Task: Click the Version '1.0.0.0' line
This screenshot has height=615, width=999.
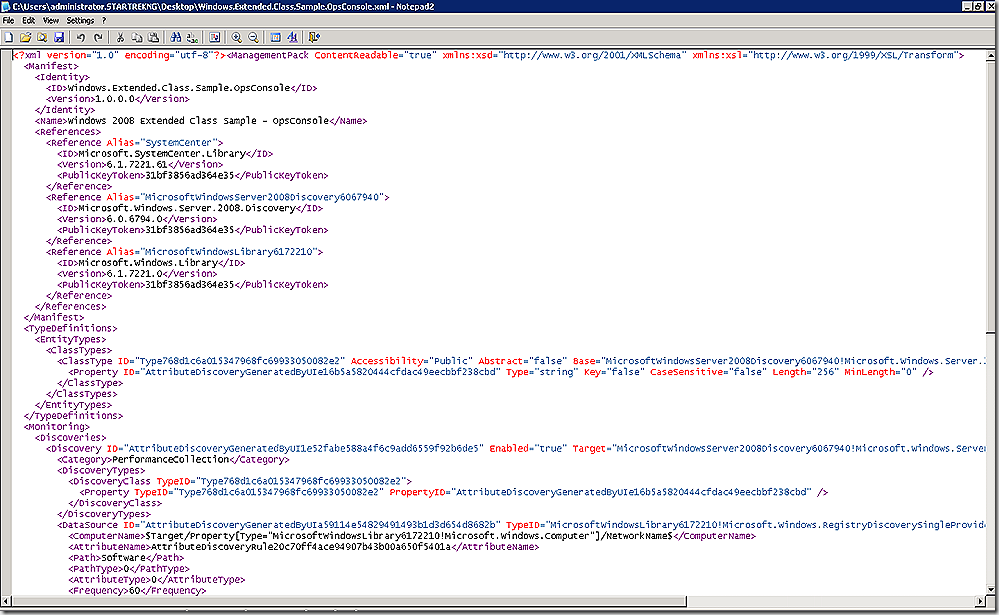Action: (x=117, y=99)
